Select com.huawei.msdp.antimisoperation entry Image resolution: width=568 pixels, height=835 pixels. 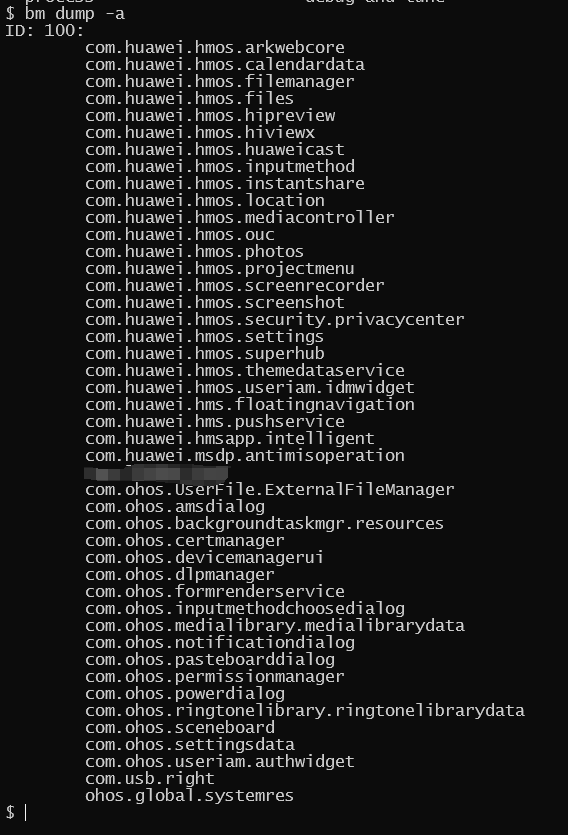[245, 456]
